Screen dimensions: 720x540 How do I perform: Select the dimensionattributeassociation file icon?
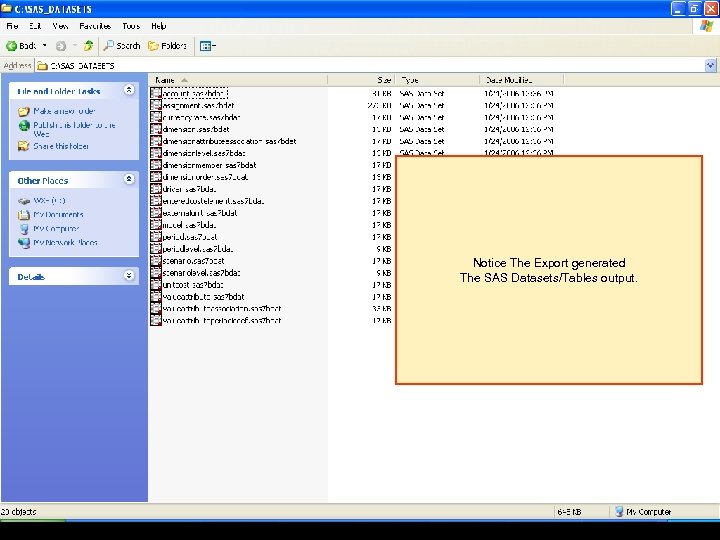click(x=156, y=141)
